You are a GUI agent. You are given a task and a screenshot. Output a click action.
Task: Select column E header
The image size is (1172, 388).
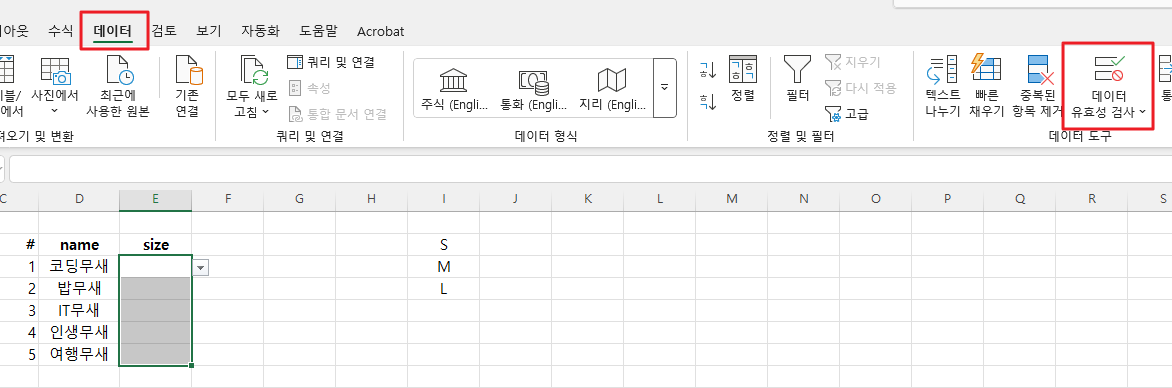click(155, 199)
